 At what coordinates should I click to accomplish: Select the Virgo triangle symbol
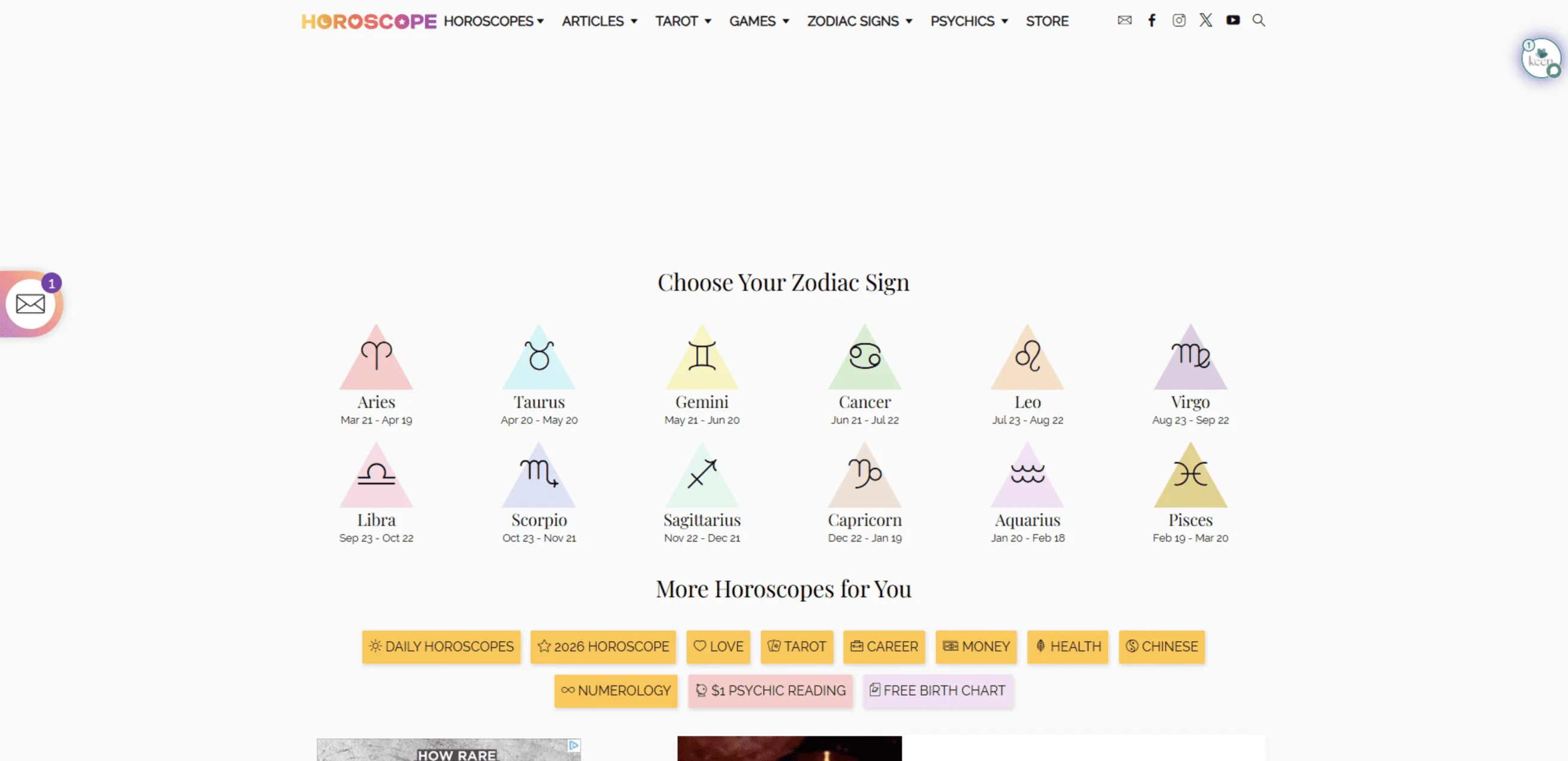tap(1190, 357)
